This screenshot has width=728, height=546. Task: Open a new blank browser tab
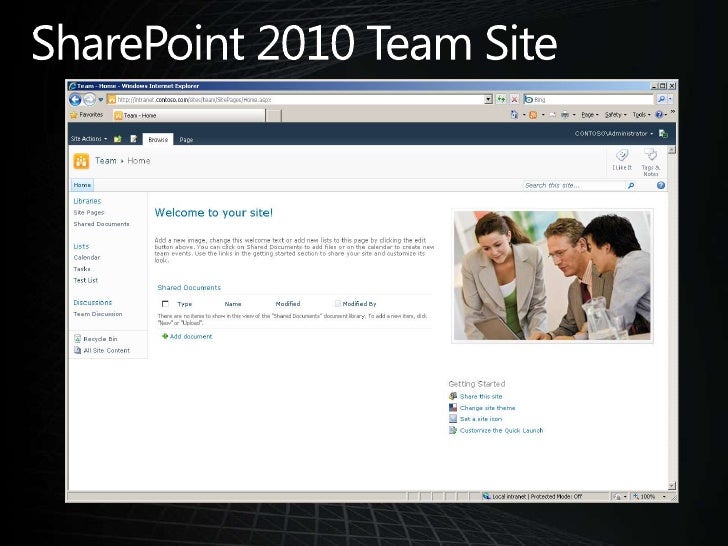coord(274,116)
